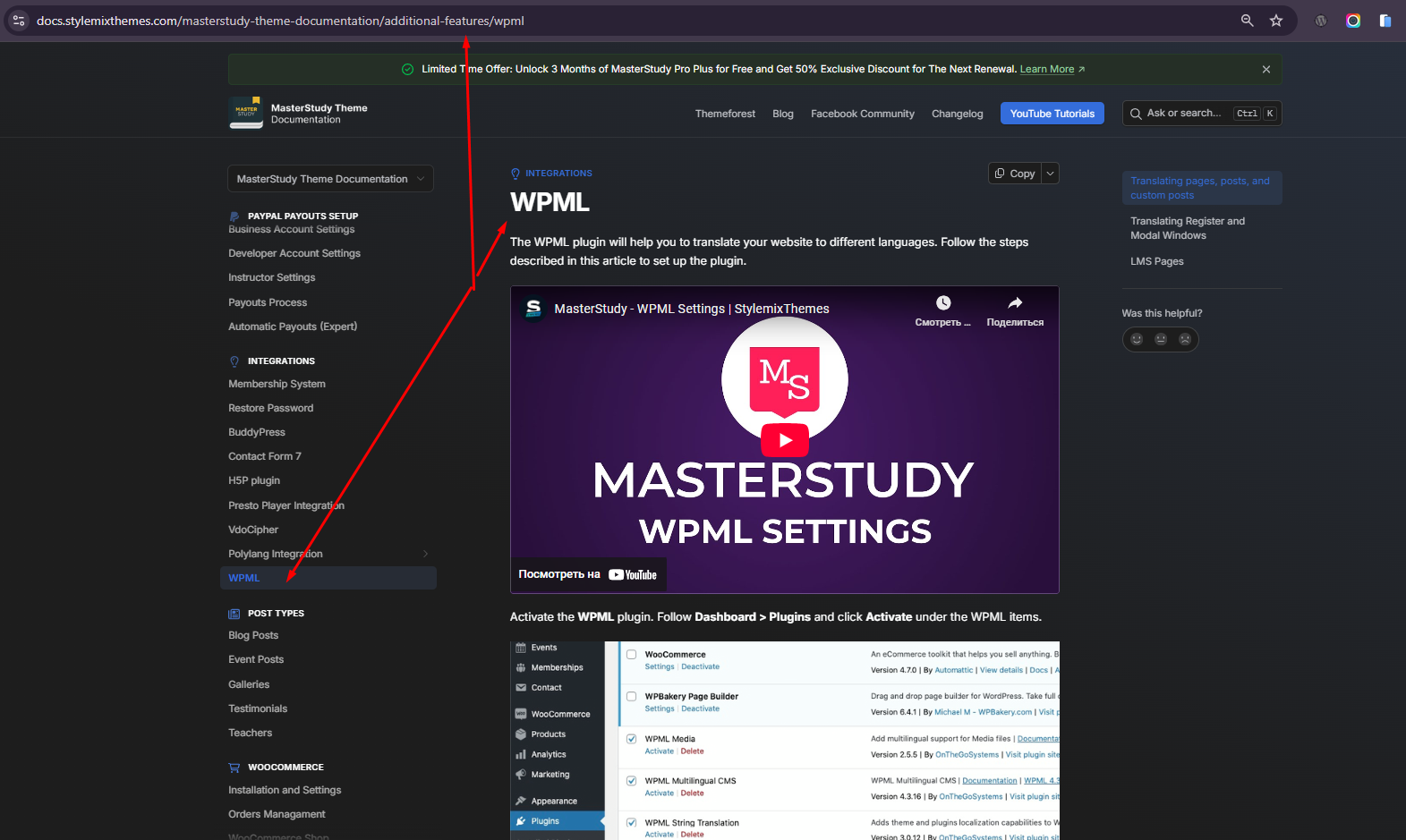Click the INTEGRATIONS breadcrumb link
The width and height of the screenshot is (1406, 840).
point(558,174)
